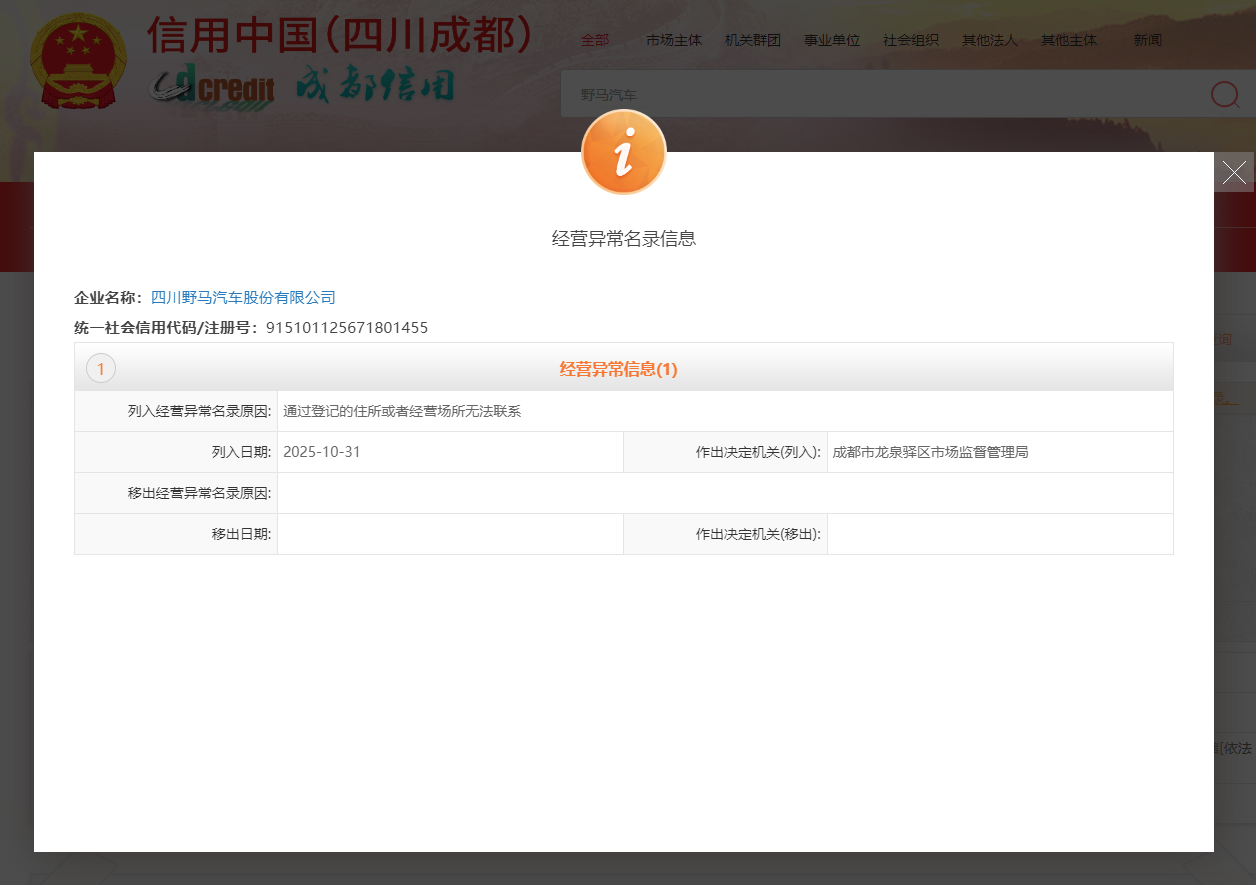This screenshot has width=1256, height=885.
Task: Open the 机关群团 tab
Action: [752, 40]
